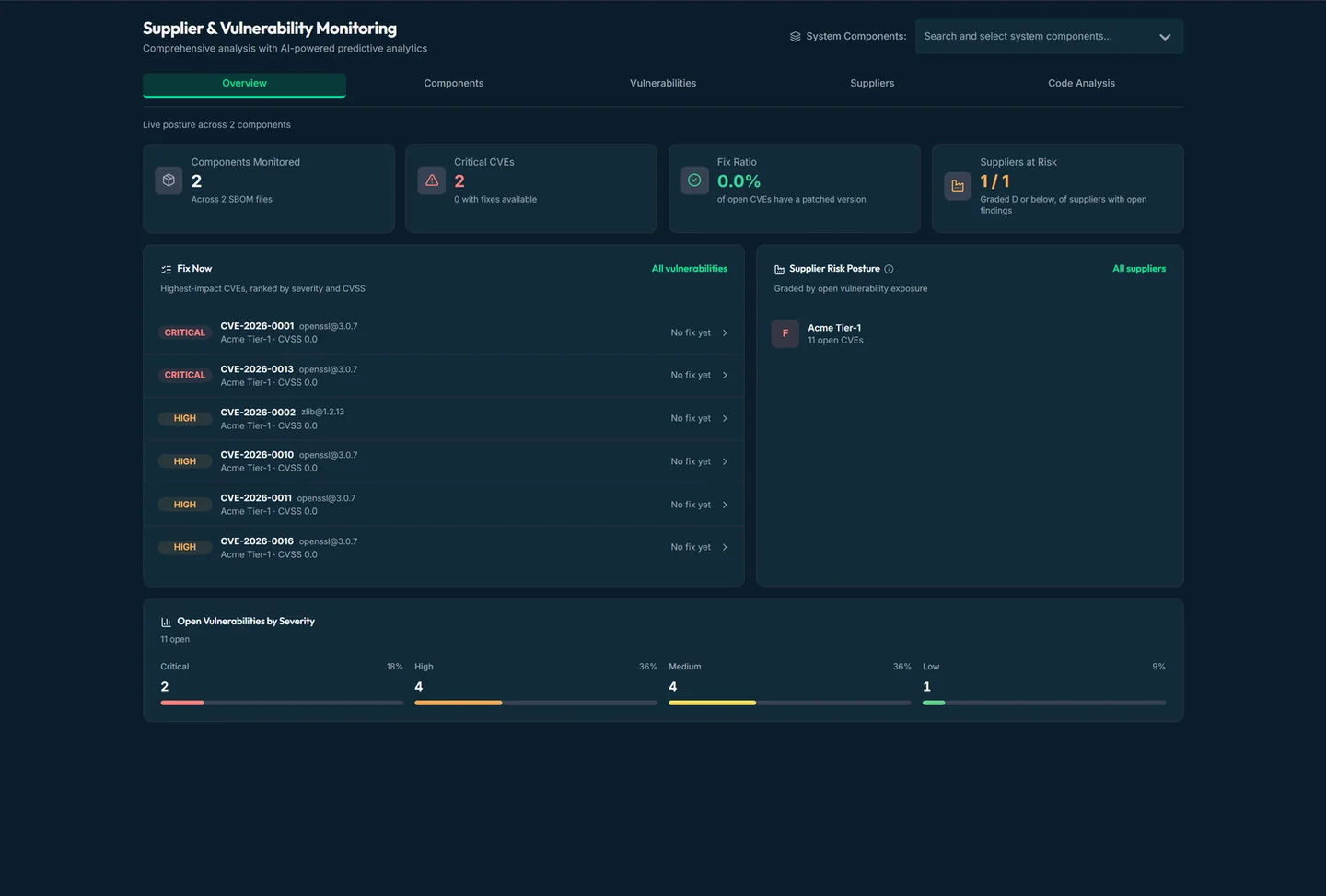
Task: Open the Acme Tier-1 supplier entry
Action: [x=969, y=333]
